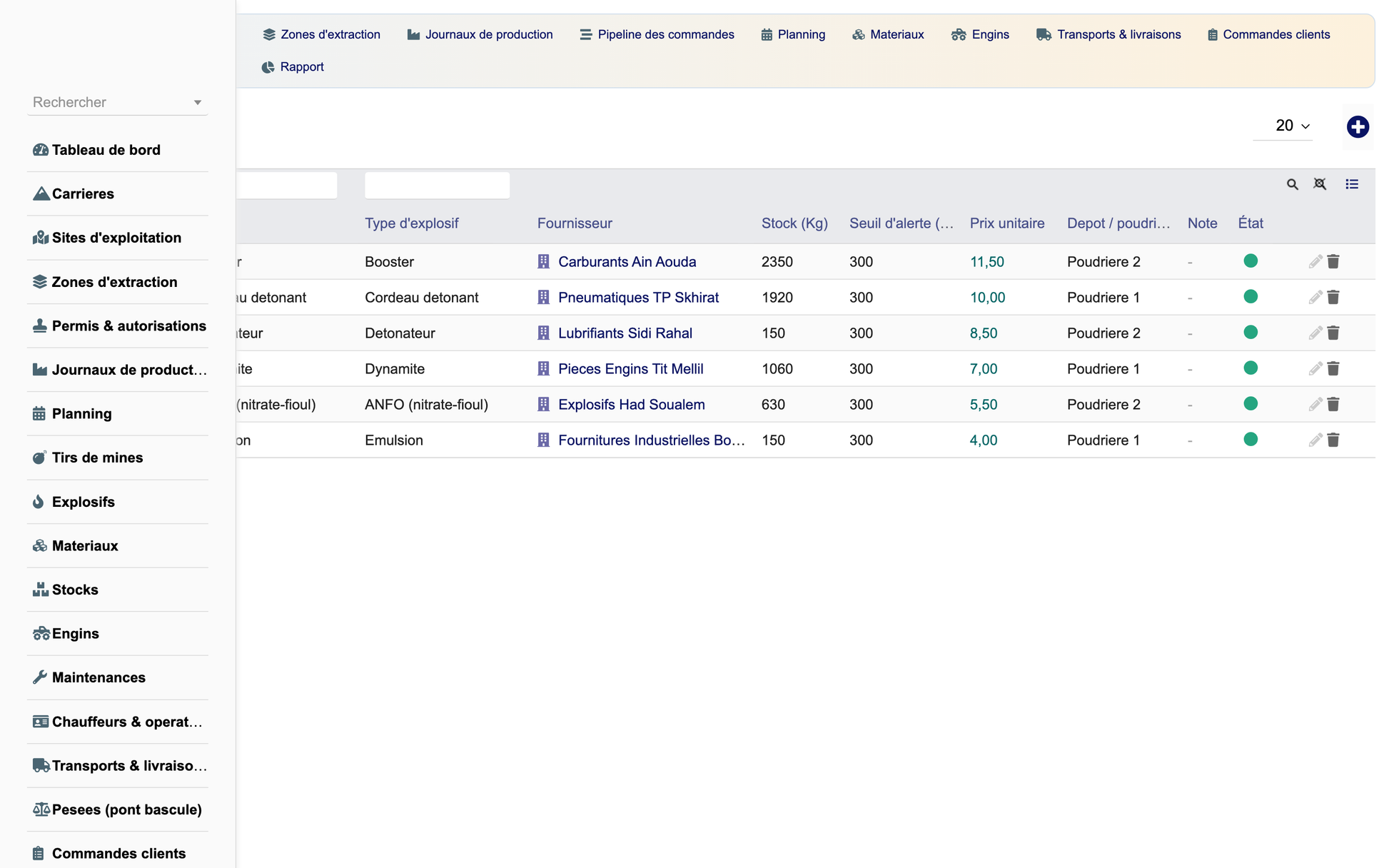Click the Pesees balance scale icon
1389x868 pixels.
[41, 809]
